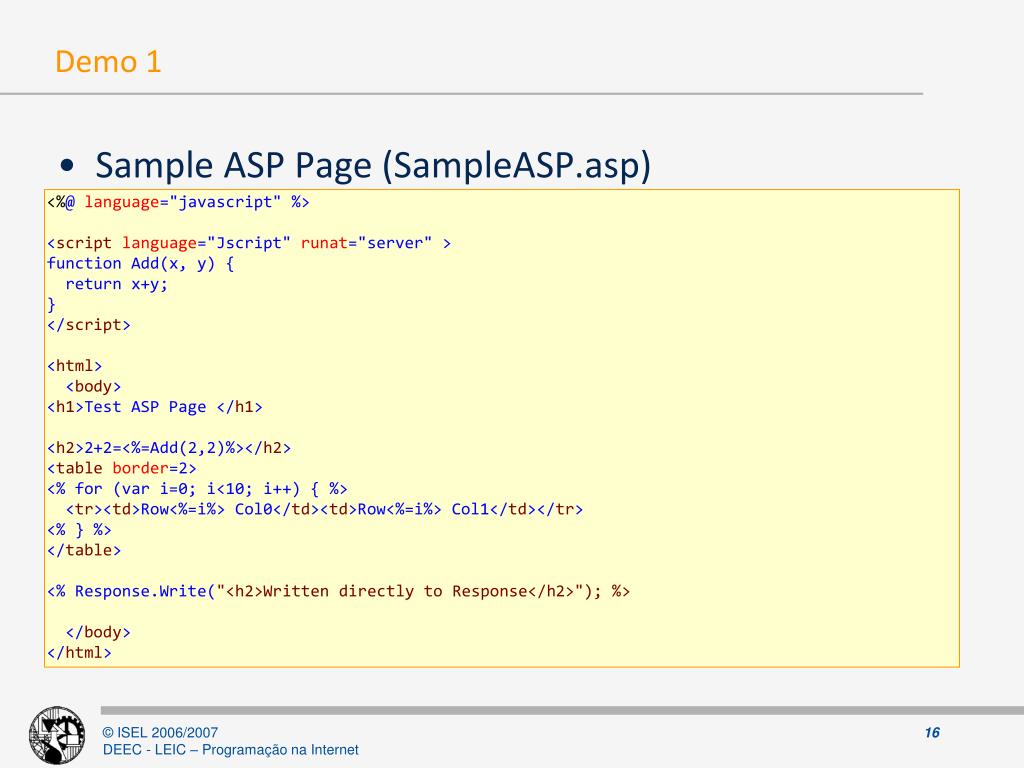Click the script tag line with runat="server"

pos(249,243)
